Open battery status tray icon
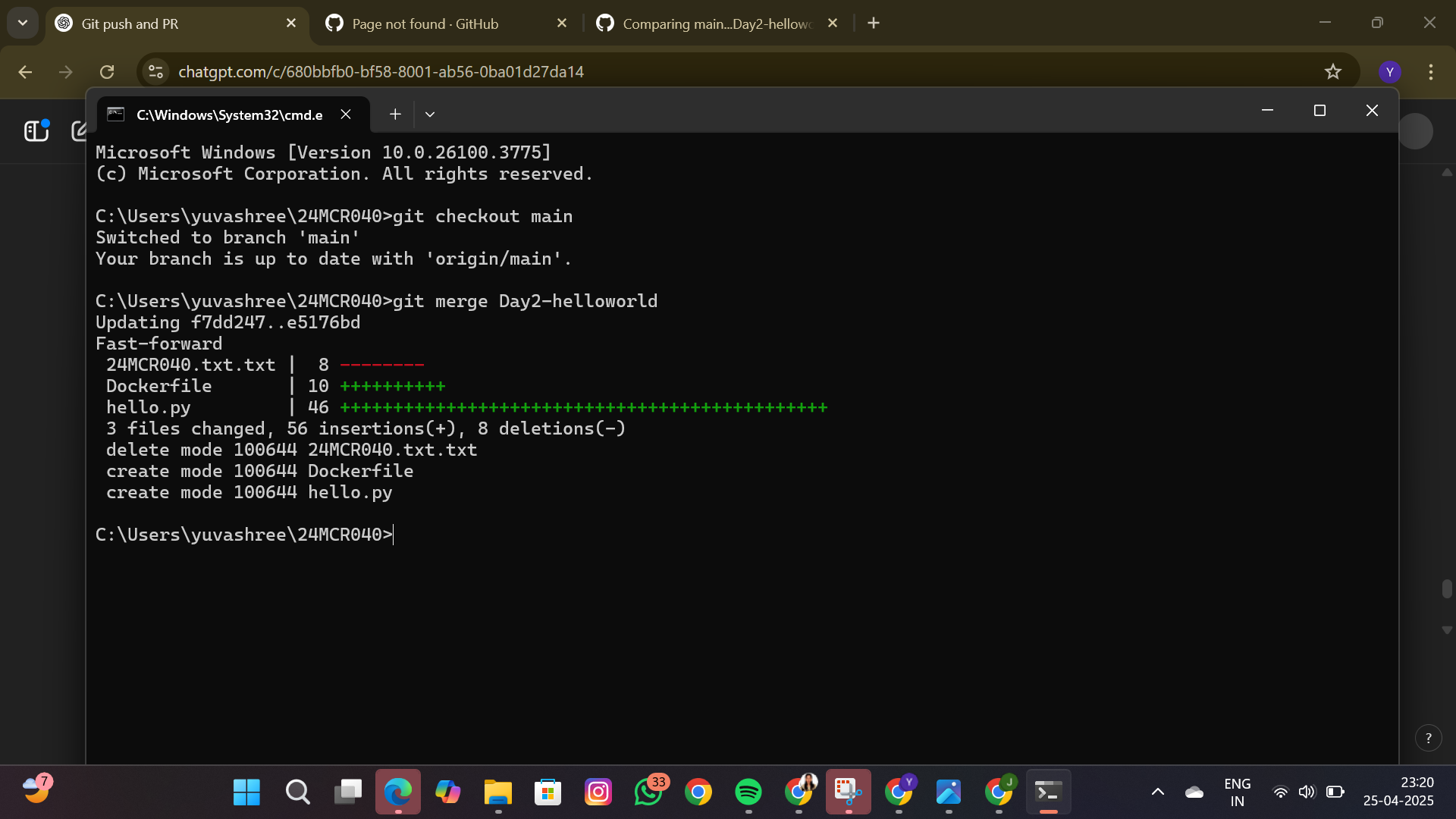The width and height of the screenshot is (1456, 819). [1335, 792]
